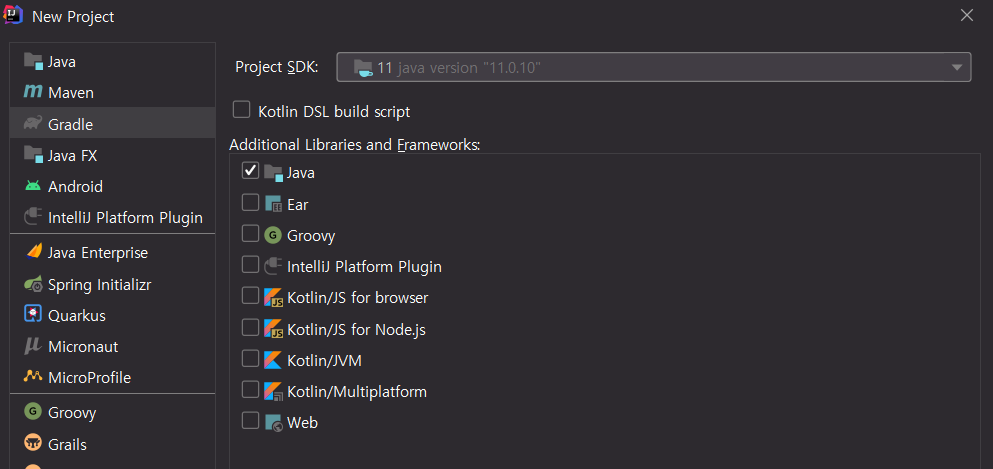993x469 pixels.
Task: Select Java FX project type label
Action: [x=72, y=156]
